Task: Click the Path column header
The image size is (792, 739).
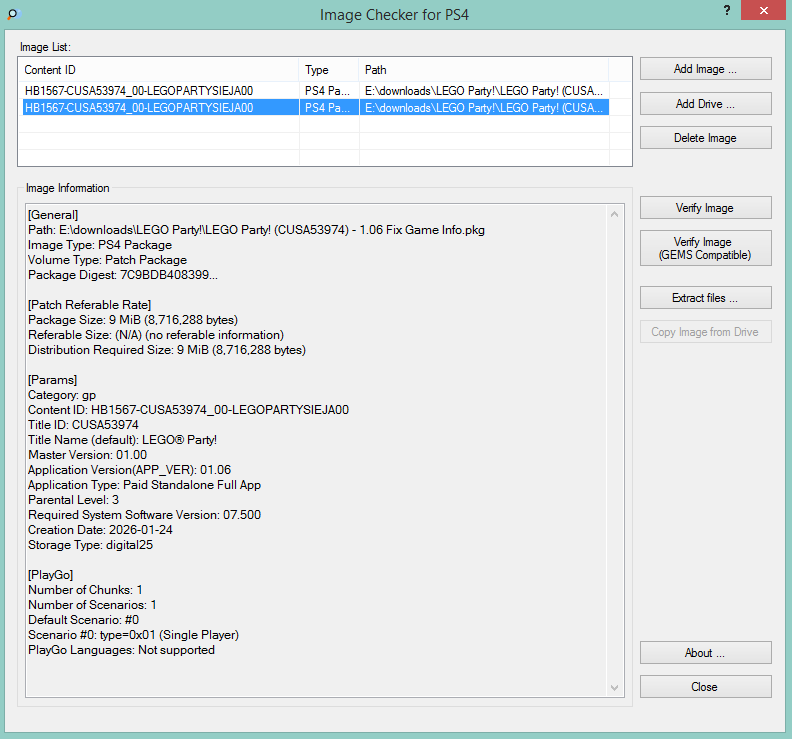Action: [x=484, y=70]
